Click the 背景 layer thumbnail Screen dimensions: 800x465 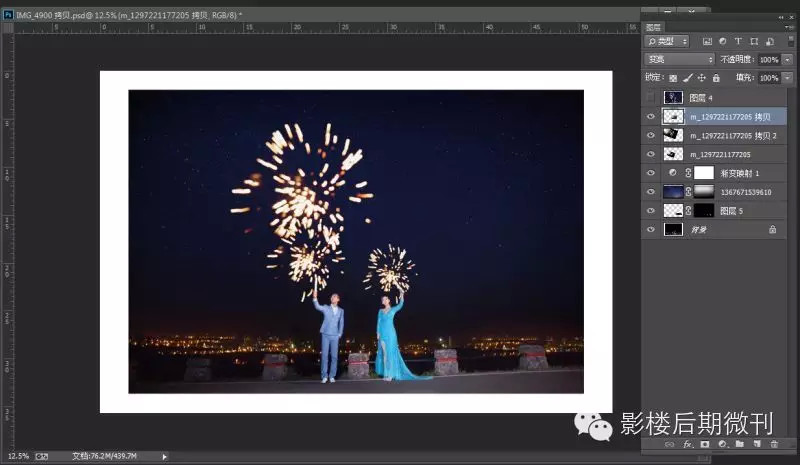click(x=673, y=230)
